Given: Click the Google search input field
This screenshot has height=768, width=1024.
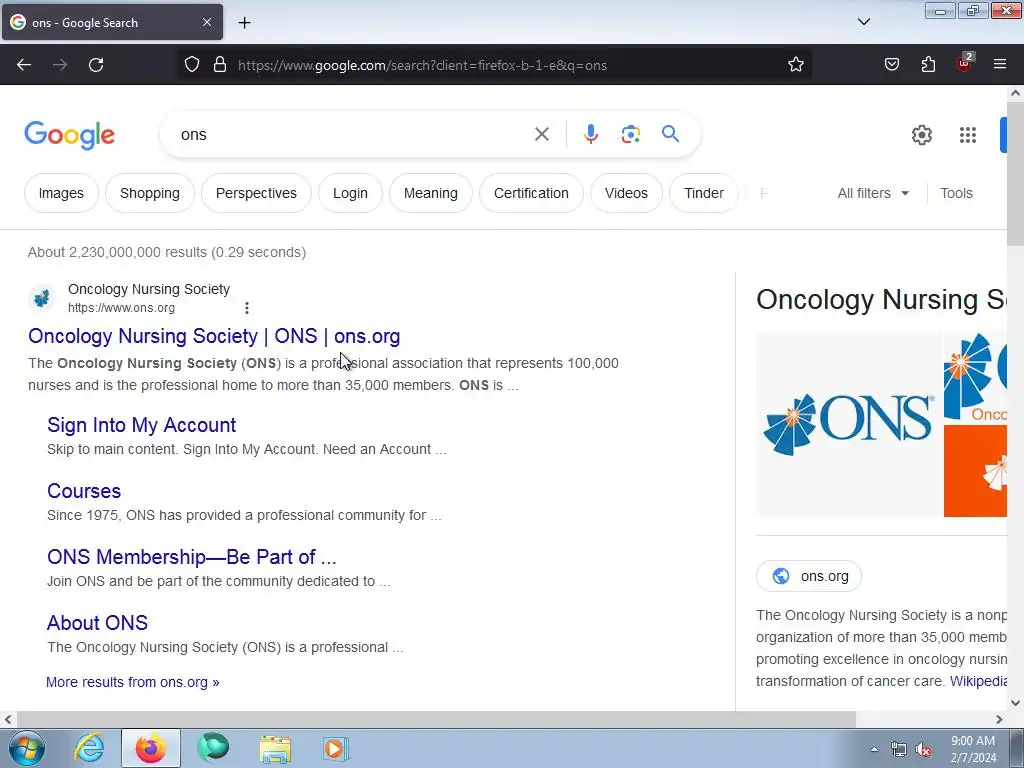Looking at the screenshot, I should (353, 135).
